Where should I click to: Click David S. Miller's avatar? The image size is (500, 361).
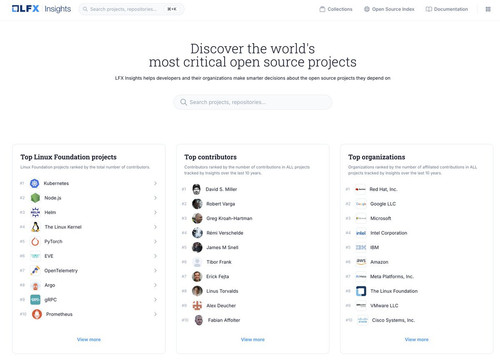point(197,189)
